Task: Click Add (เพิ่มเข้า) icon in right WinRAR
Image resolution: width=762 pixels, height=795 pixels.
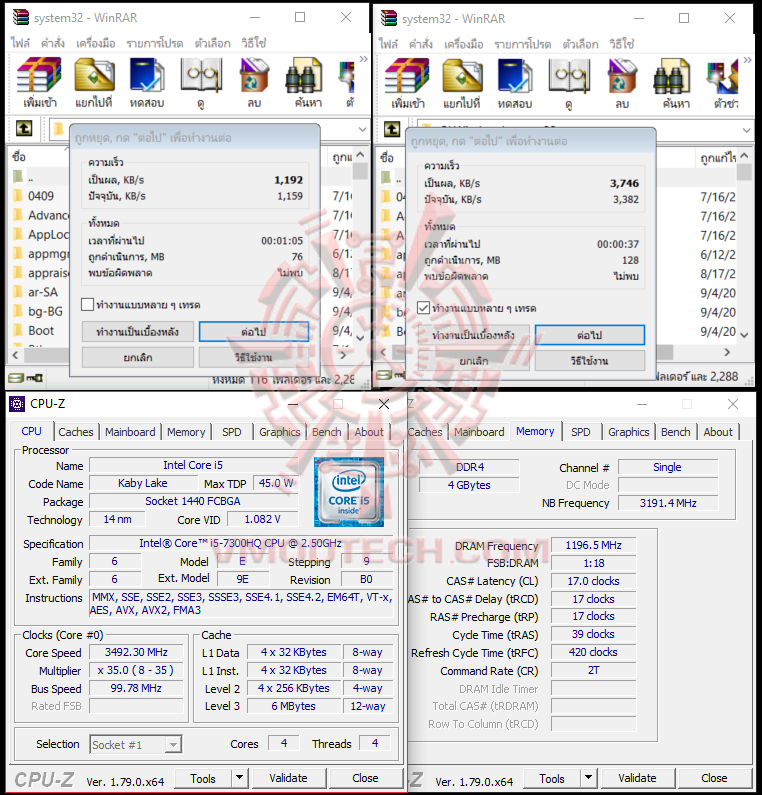Action: tap(407, 76)
